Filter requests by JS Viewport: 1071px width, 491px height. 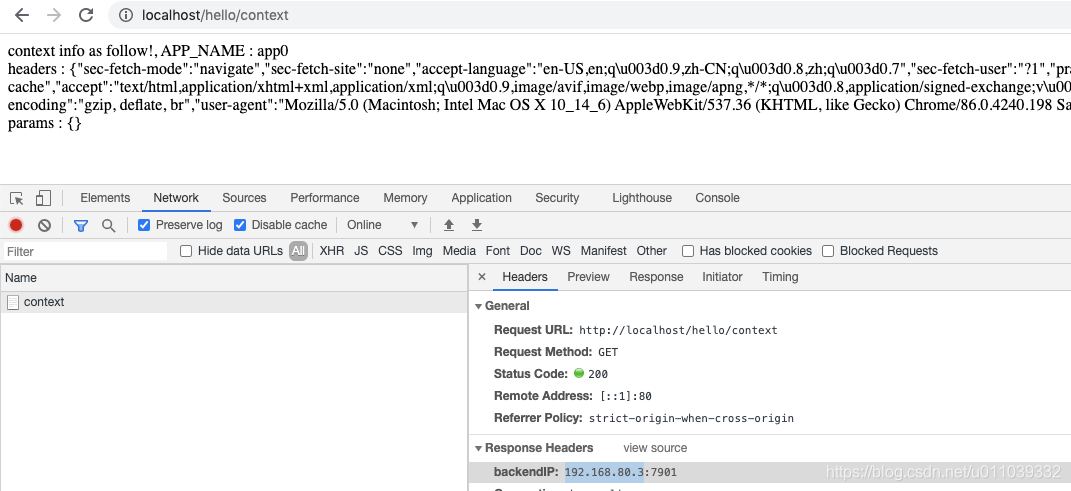[x=361, y=251]
